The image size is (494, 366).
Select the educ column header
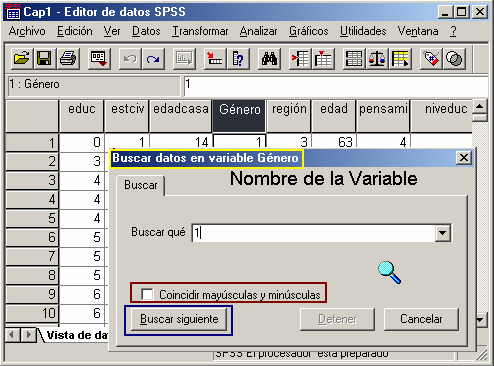81,115
